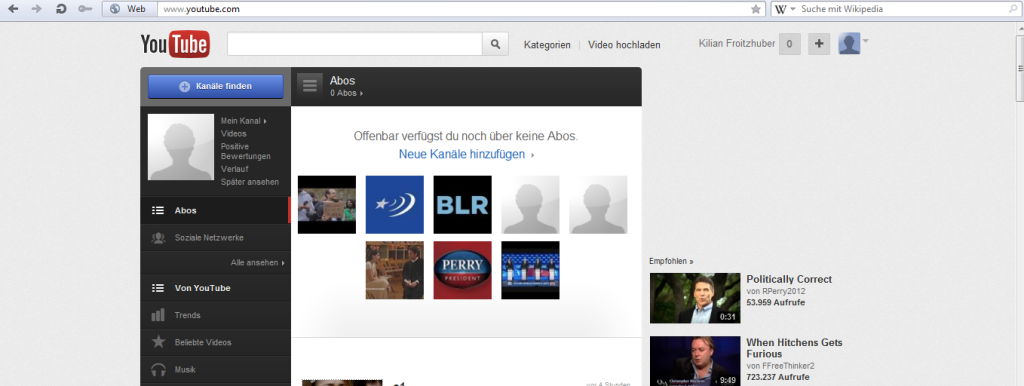This screenshot has height=386, width=1024.
Task: Focus the YouTube search box
Action: pos(355,44)
